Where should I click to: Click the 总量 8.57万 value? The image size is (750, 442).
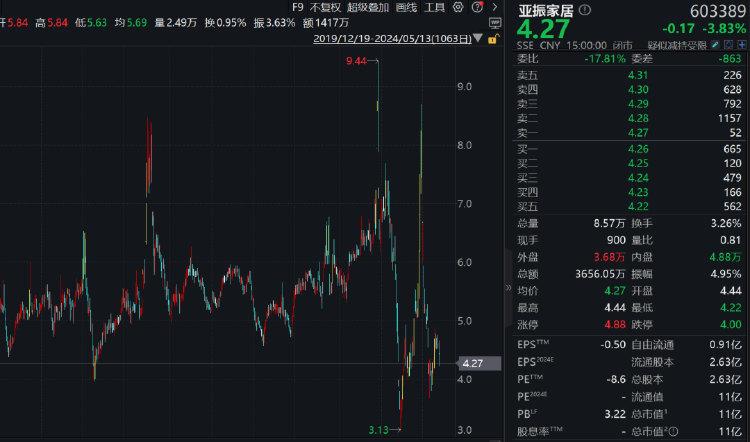click(x=609, y=223)
